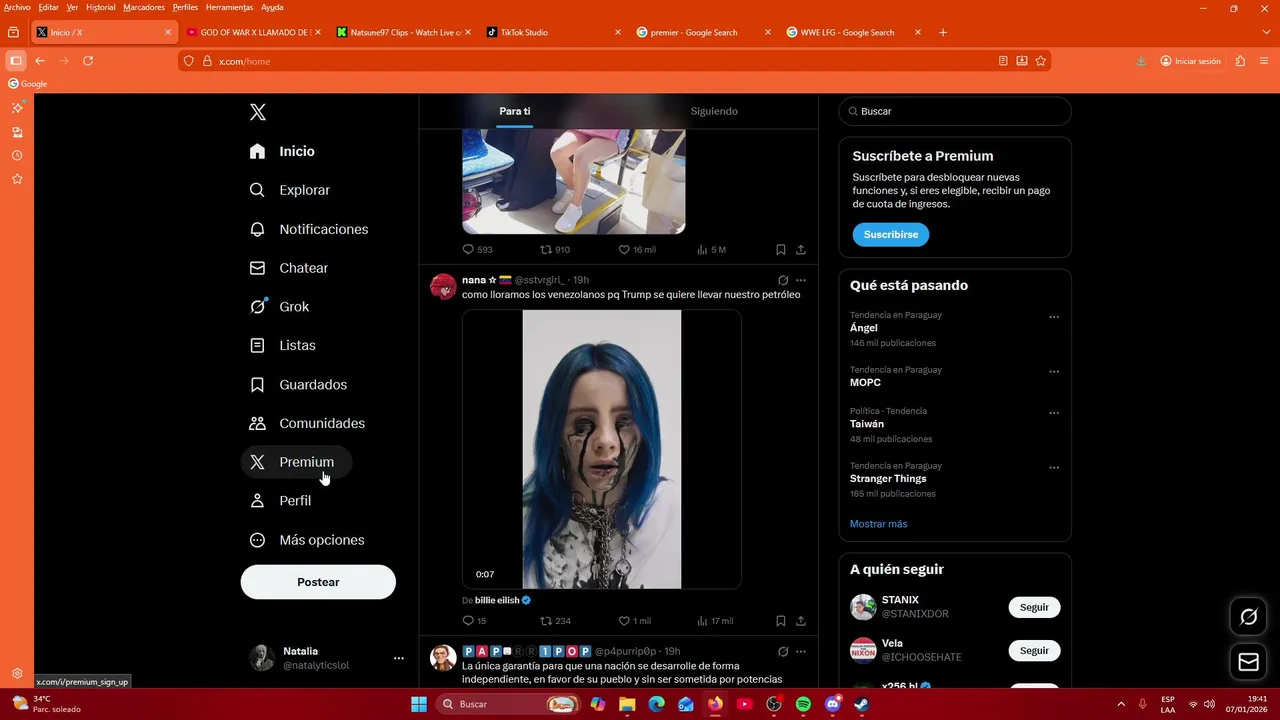Open Notificaciones bell in X sidebar

[x=309, y=229]
